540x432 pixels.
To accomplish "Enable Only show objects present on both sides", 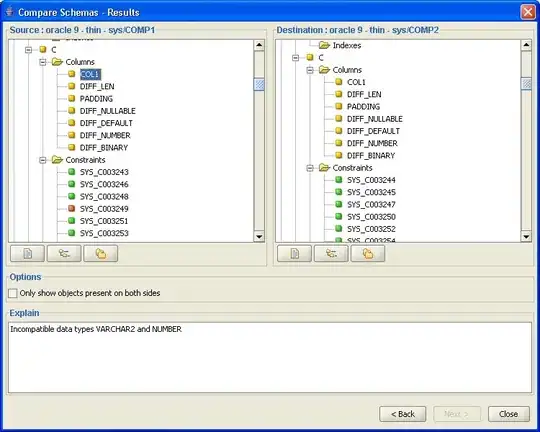I will click(13, 293).
